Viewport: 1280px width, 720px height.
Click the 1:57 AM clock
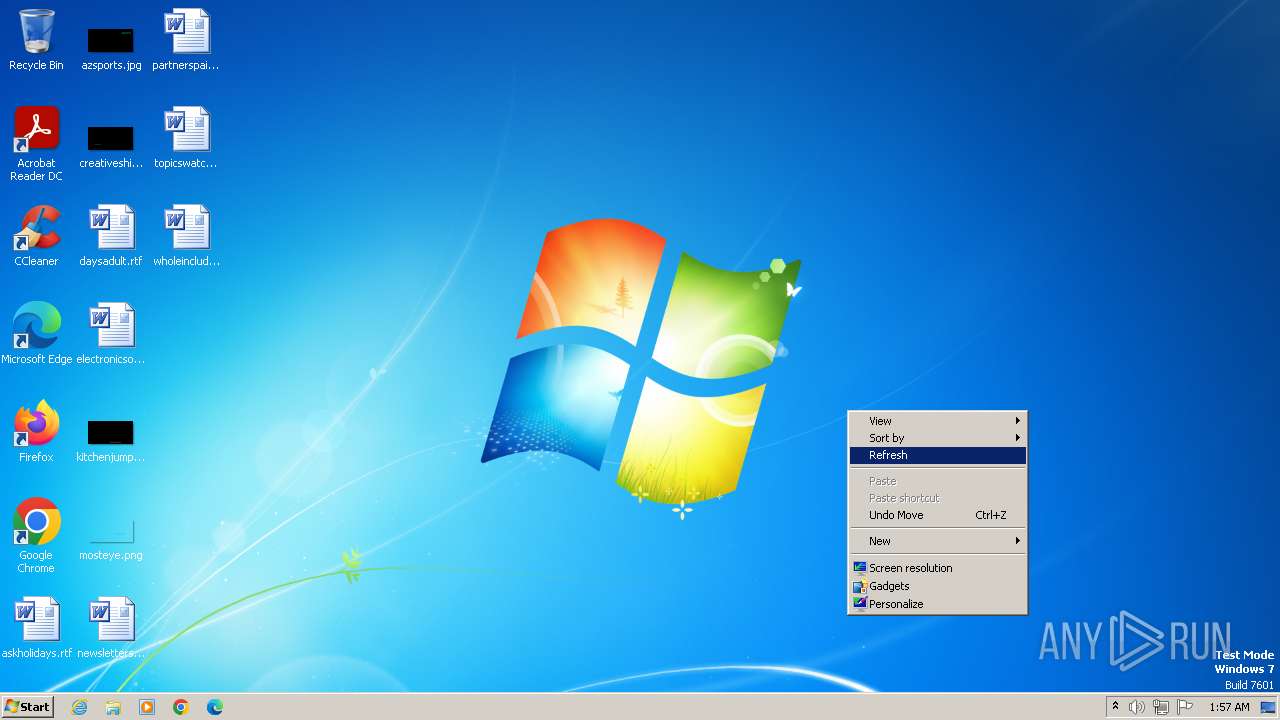[1229, 707]
